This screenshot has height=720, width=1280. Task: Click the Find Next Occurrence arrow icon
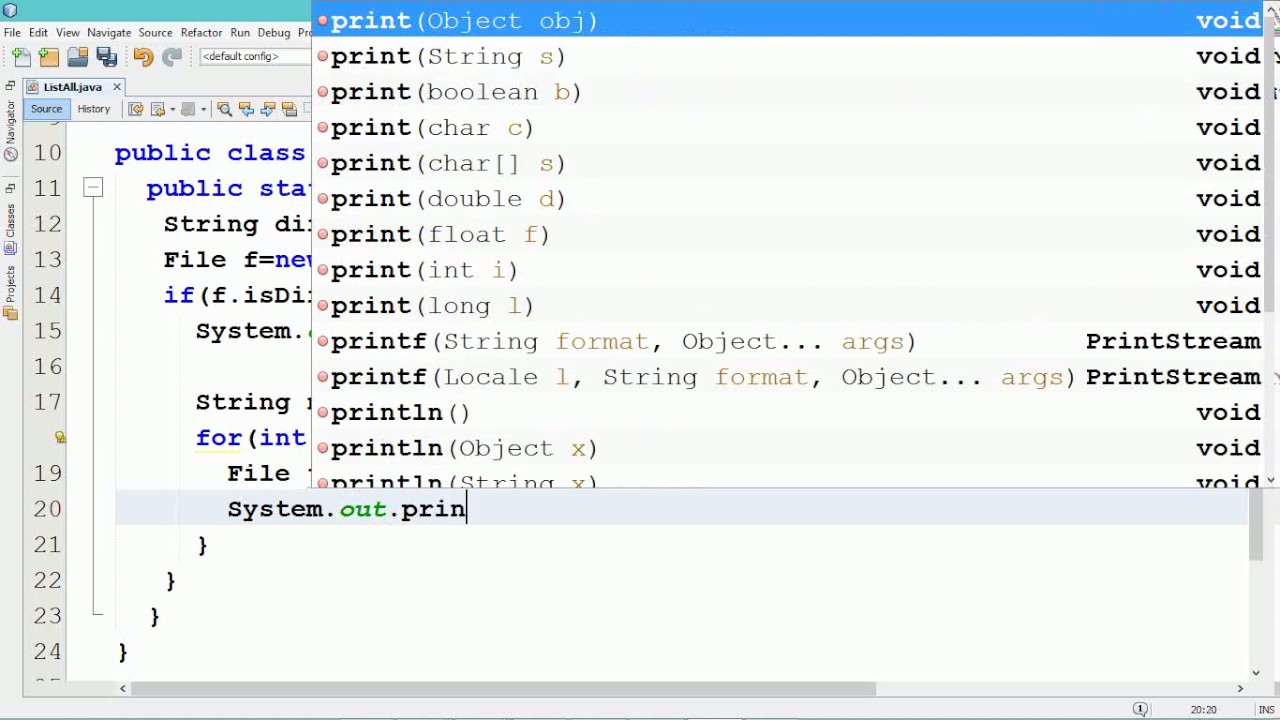pyautogui.click(x=267, y=109)
